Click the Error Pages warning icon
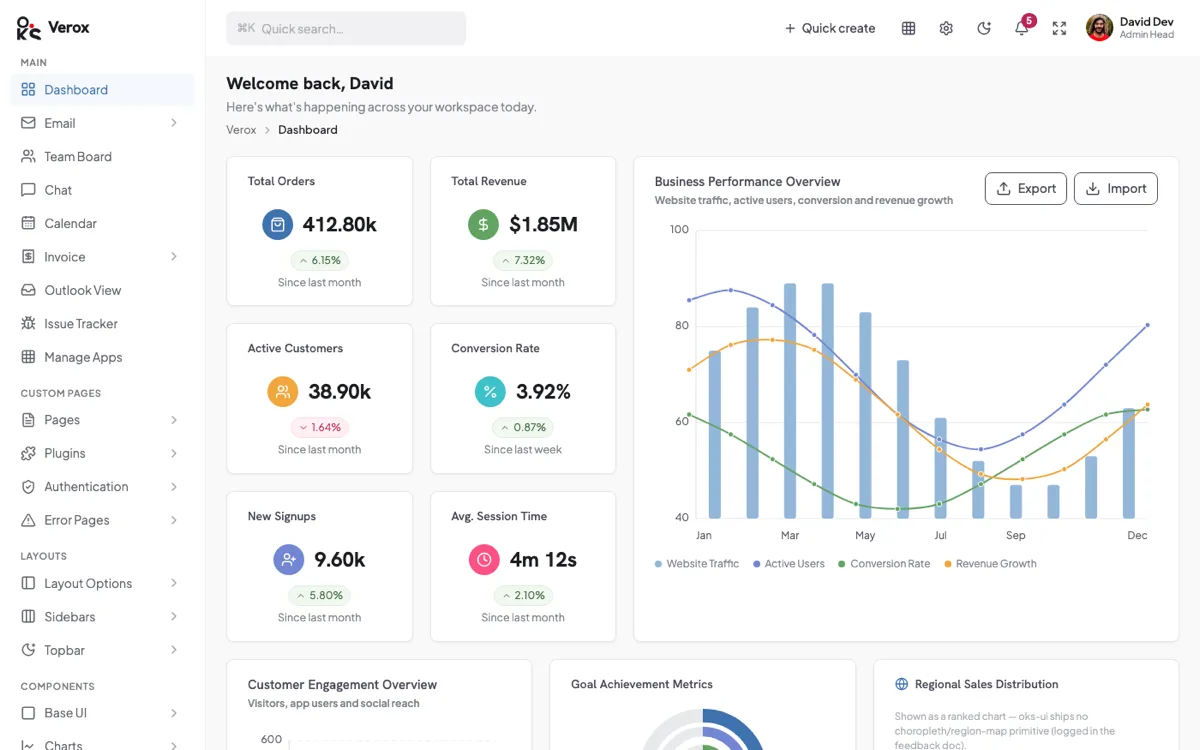Image resolution: width=1200 pixels, height=750 pixels. pyautogui.click(x=28, y=520)
